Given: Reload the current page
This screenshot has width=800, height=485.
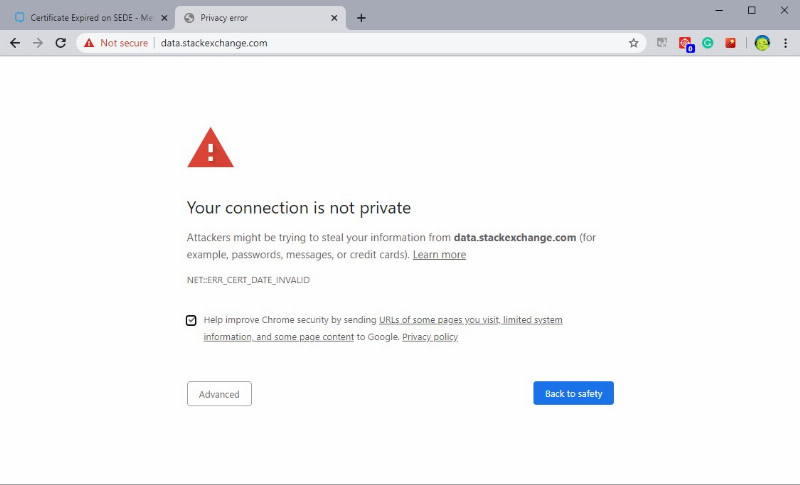Looking at the screenshot, I should [60, 43].
